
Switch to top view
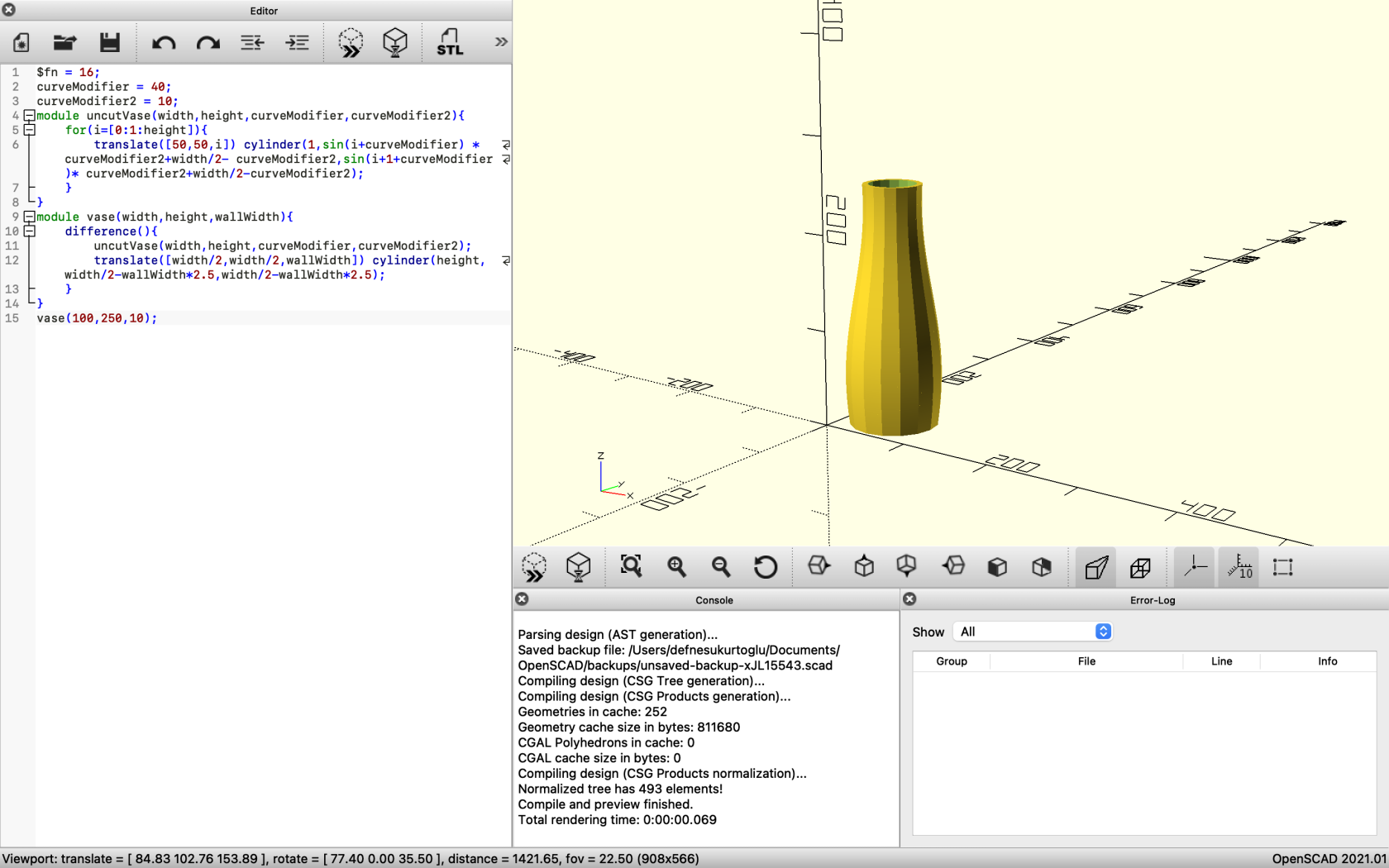864,566
